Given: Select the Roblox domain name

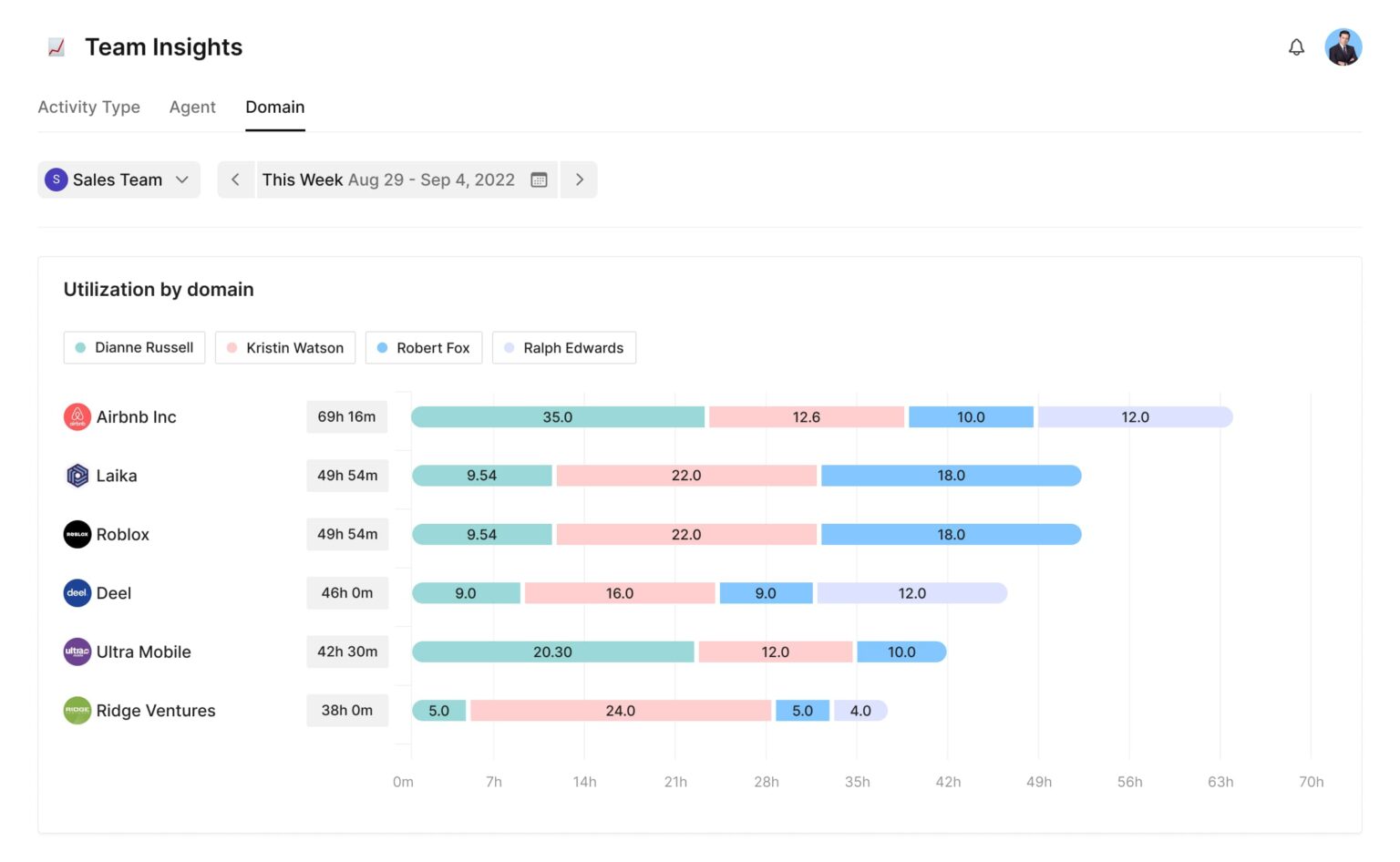Looking at the screenshot, I should [x=123, y=534].
